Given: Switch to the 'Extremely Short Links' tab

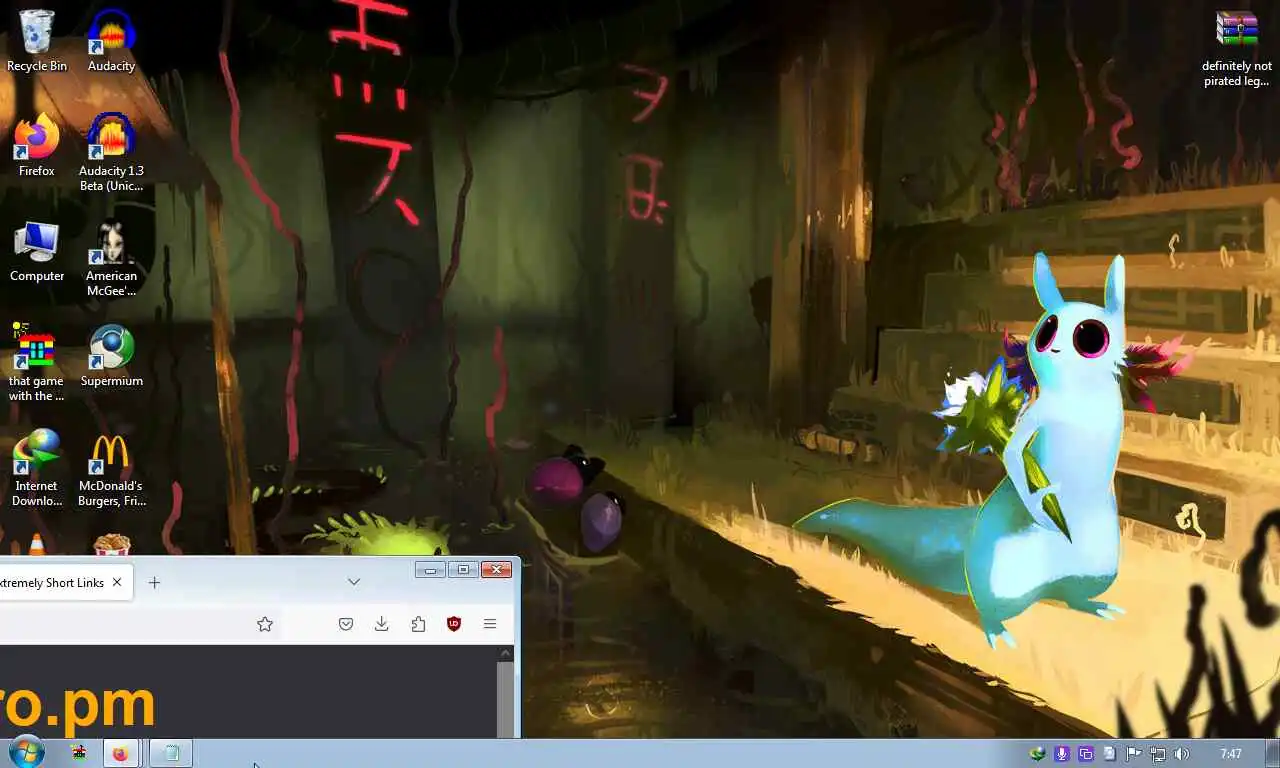Looking at the screenshot, I should 55,582.
